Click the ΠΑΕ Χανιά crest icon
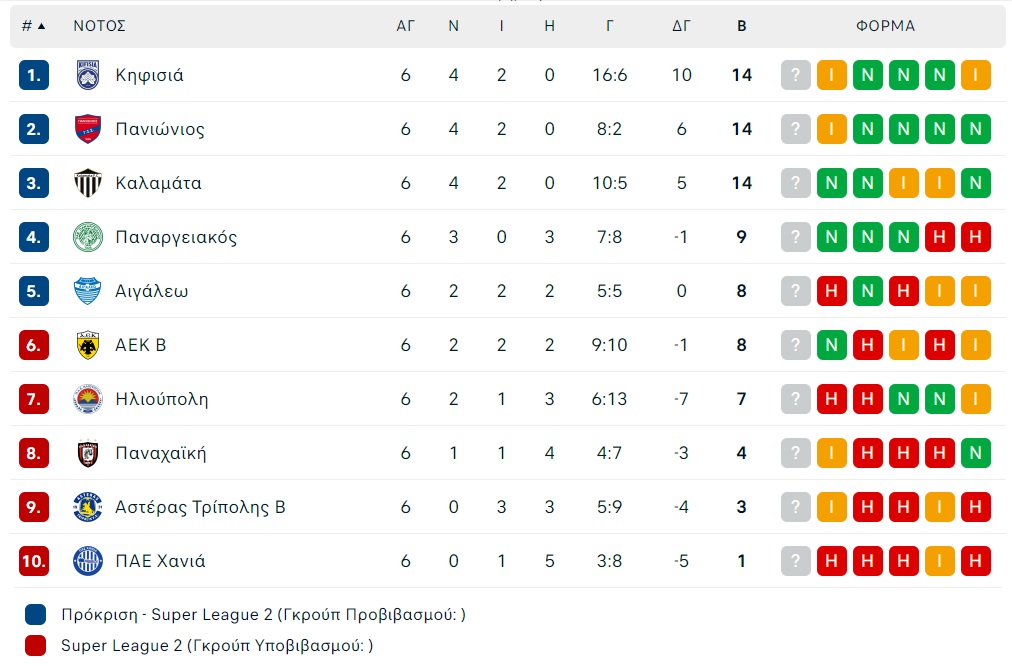This screenshot has width=1012, height=666. [x=88, y=561]
